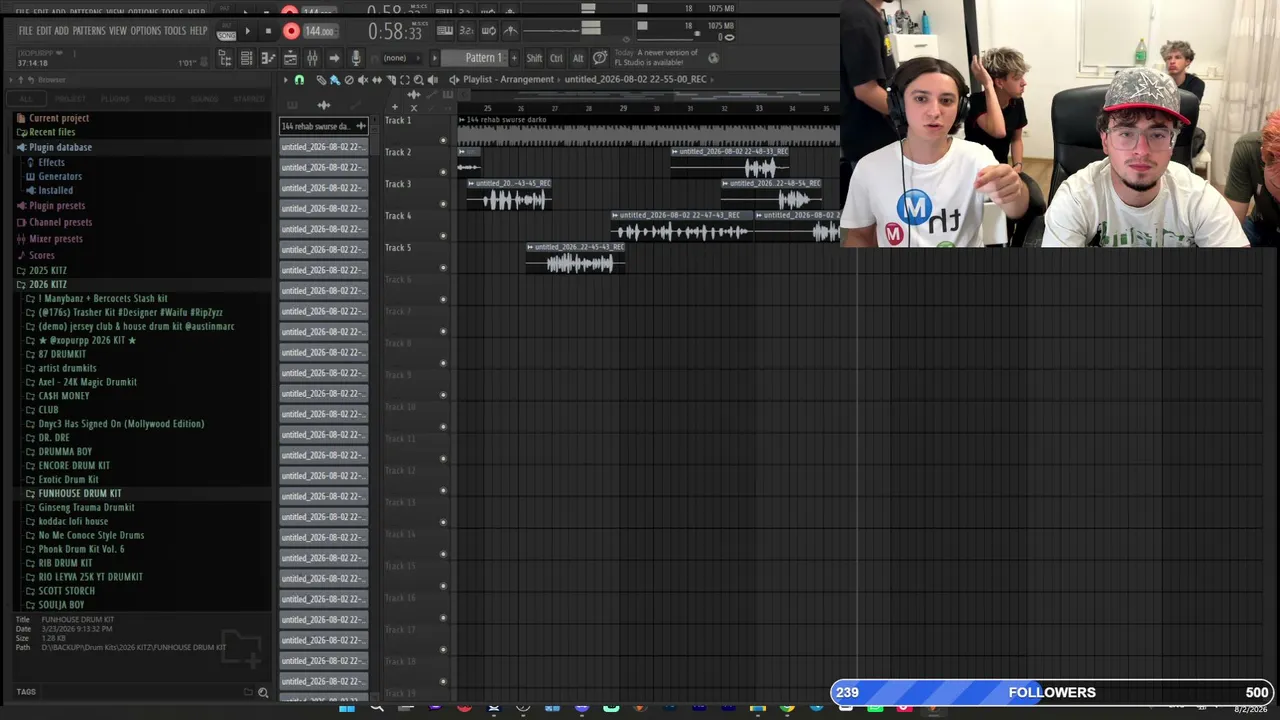Select the playlist Draw pencil tool
The height and width of the screenshot is (720, 1280).
(321, 80)
